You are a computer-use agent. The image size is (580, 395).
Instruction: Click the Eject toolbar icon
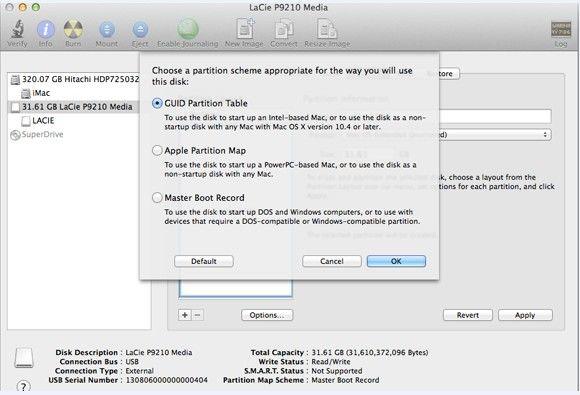(140, 29)
